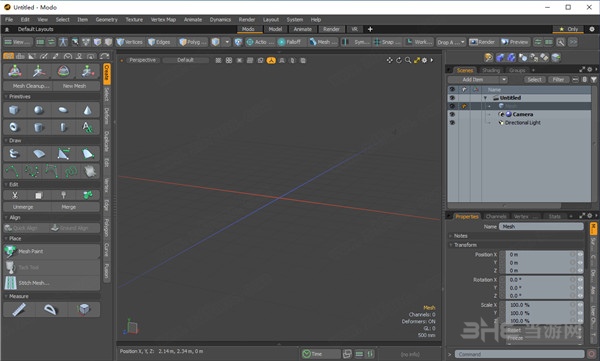Open the Perspective view type dropdown
Screen dimensions: 600x361
point(142,60)
